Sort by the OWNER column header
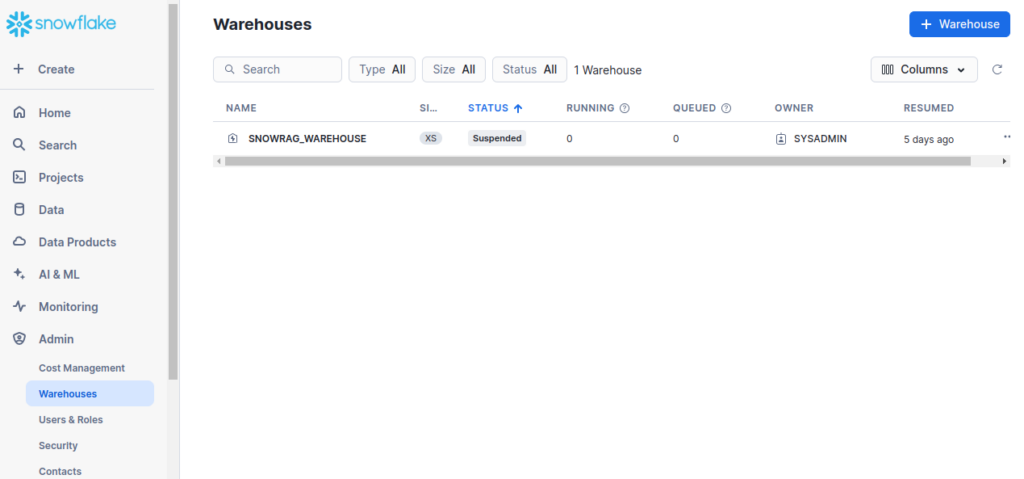This screenshot has width=1024, height=479. click(794, 108)
